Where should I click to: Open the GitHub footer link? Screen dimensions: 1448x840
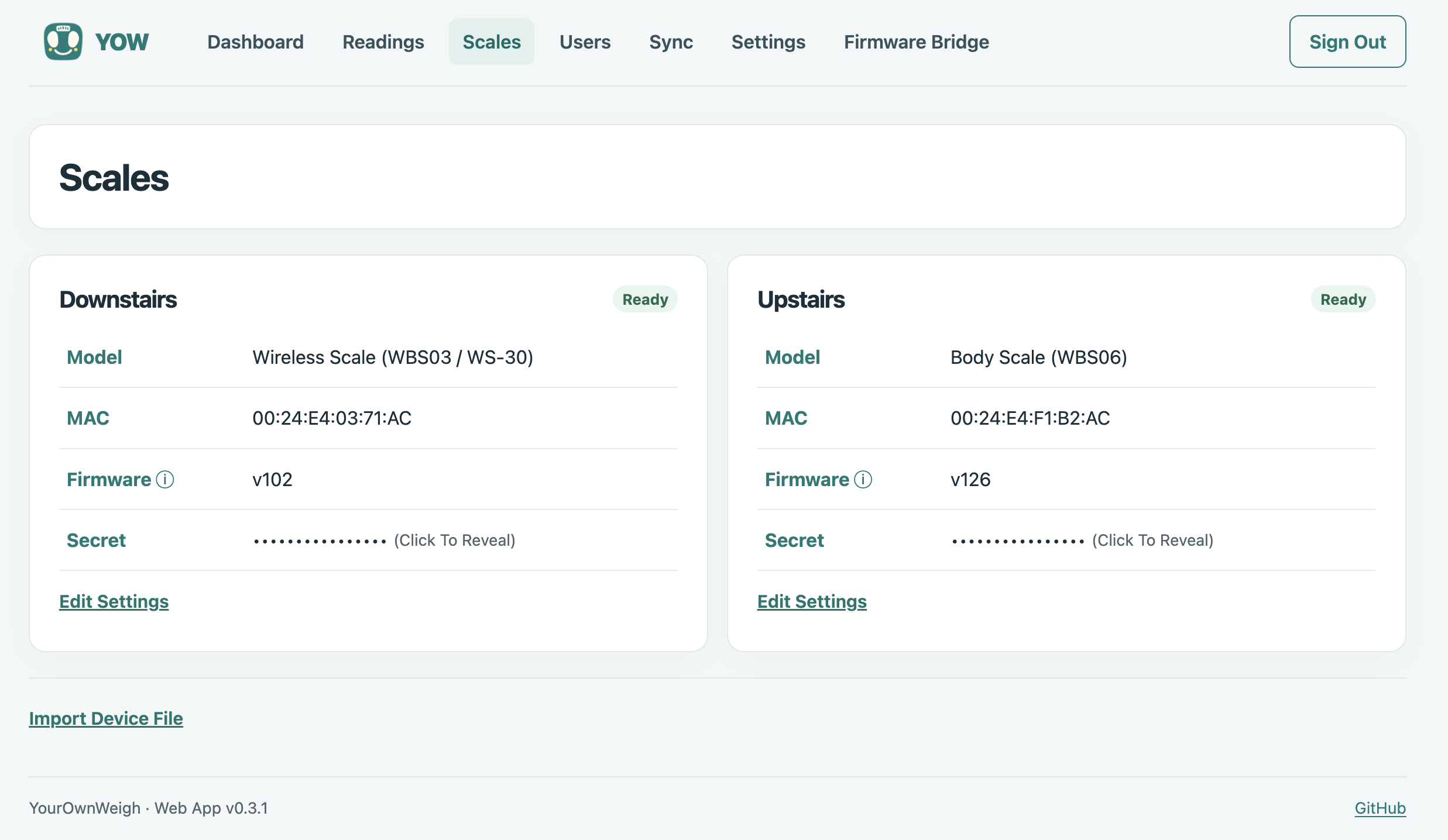click(x=1380, y=808)
